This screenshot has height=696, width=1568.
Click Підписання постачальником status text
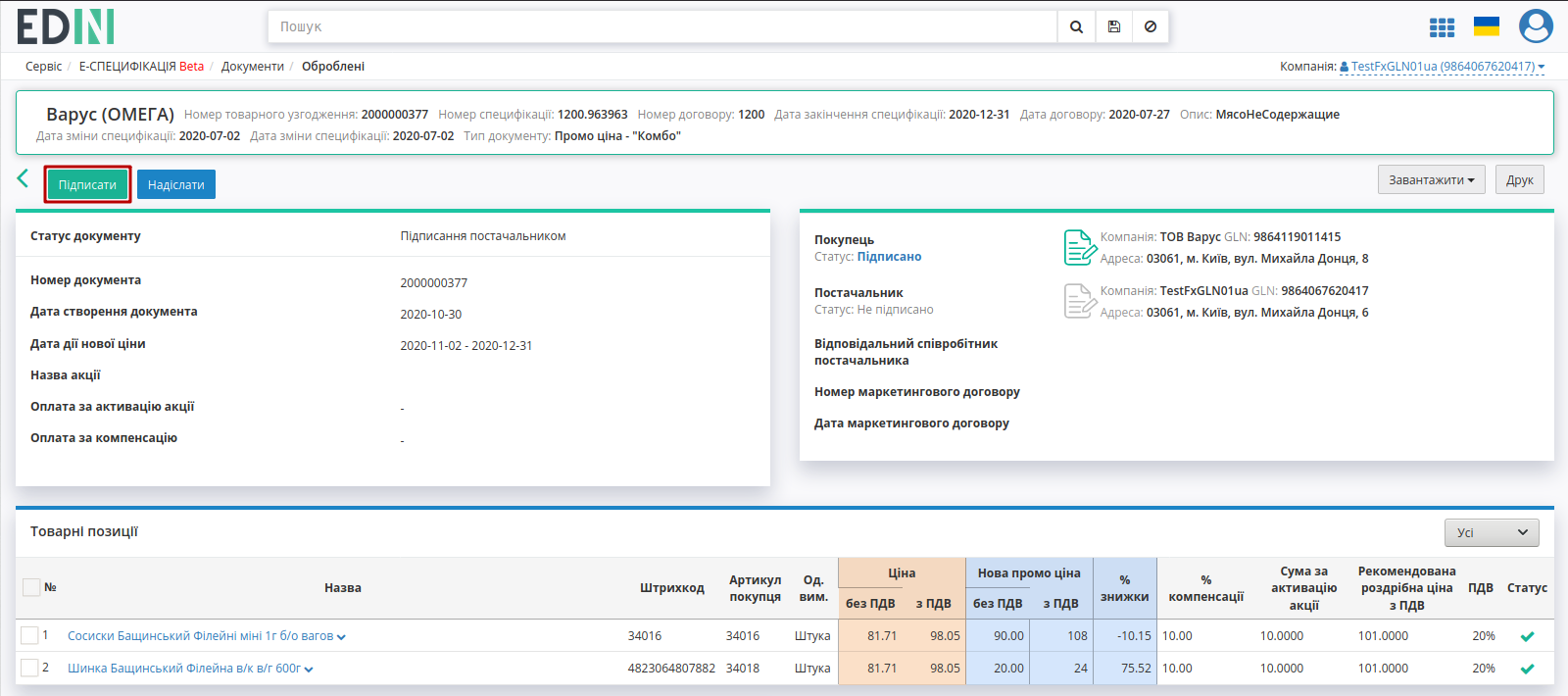(483, 236)
